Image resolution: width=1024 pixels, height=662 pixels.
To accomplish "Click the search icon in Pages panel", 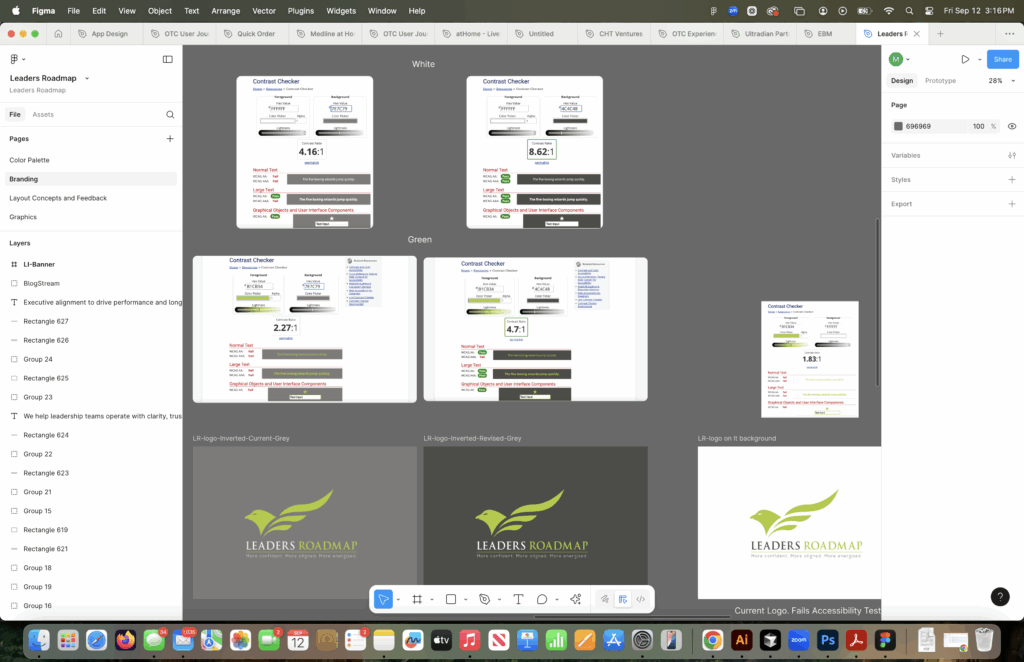I will (x=170, y=115).
